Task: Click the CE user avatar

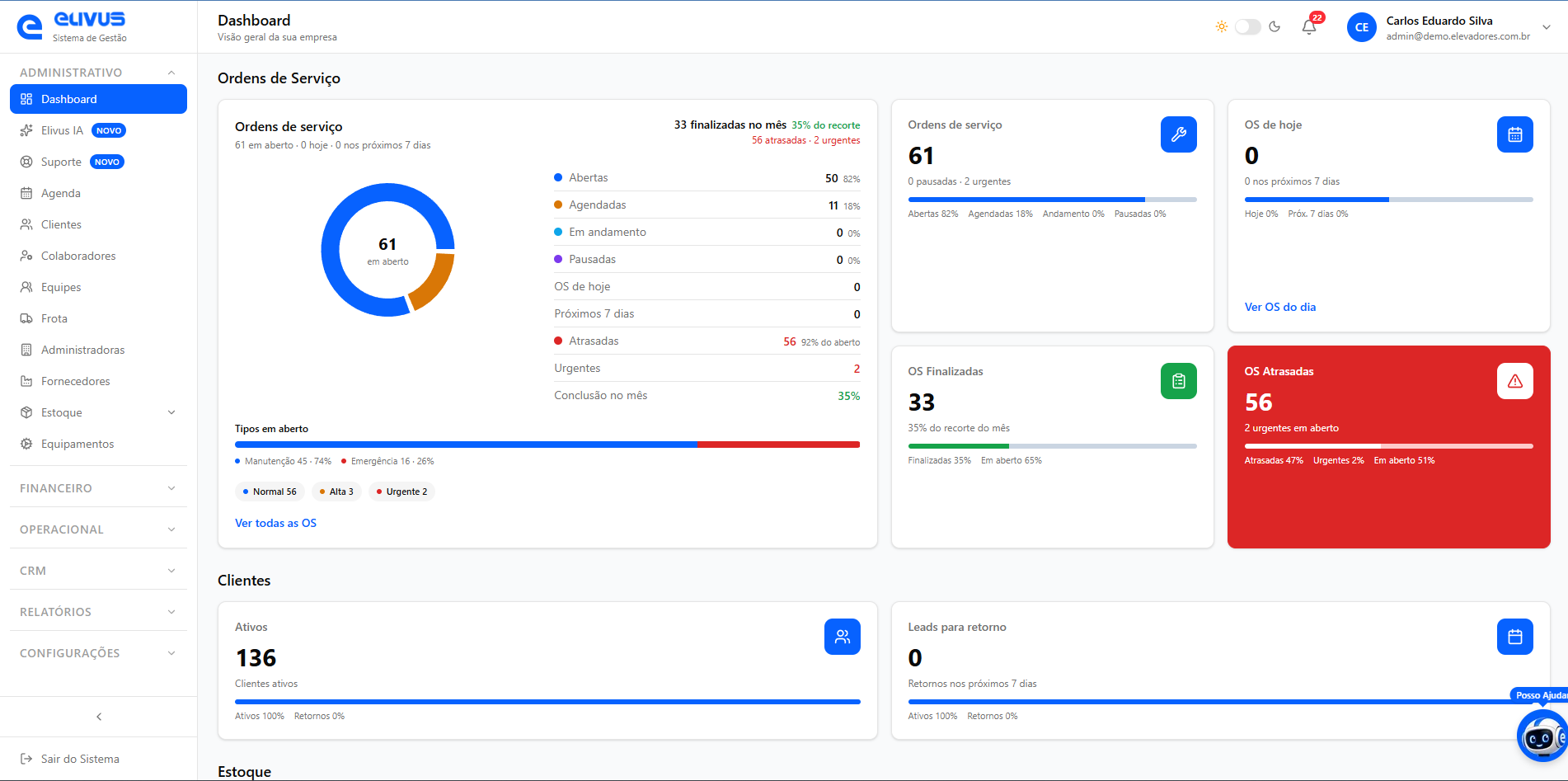Action: 1361,27
